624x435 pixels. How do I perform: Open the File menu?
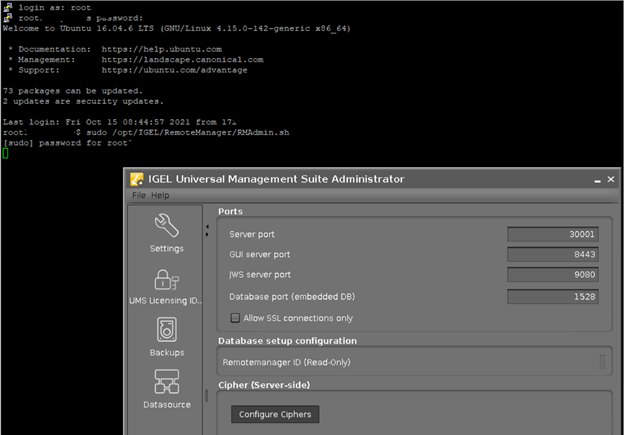click(139, 195)
